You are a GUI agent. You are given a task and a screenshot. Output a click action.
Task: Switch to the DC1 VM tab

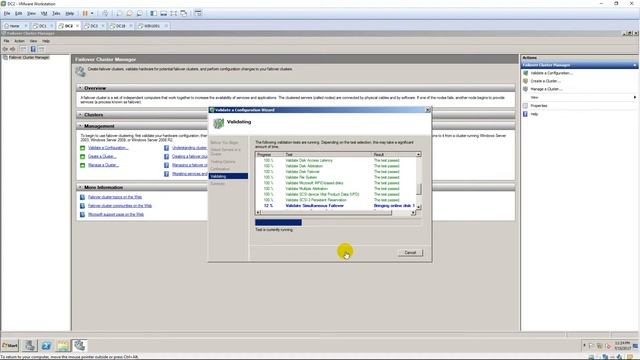tap(42, 26)
